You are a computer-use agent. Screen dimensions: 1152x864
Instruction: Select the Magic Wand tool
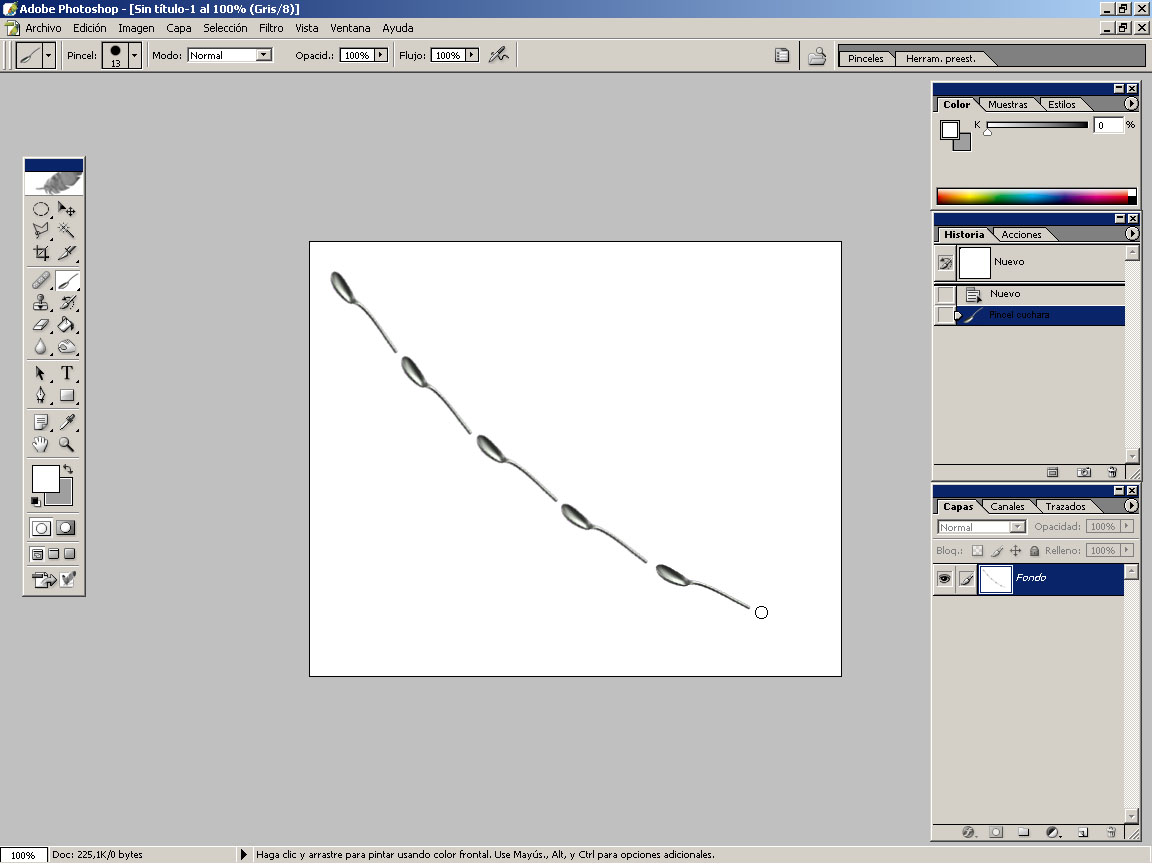pyautogui.click(x=67, y=231)
